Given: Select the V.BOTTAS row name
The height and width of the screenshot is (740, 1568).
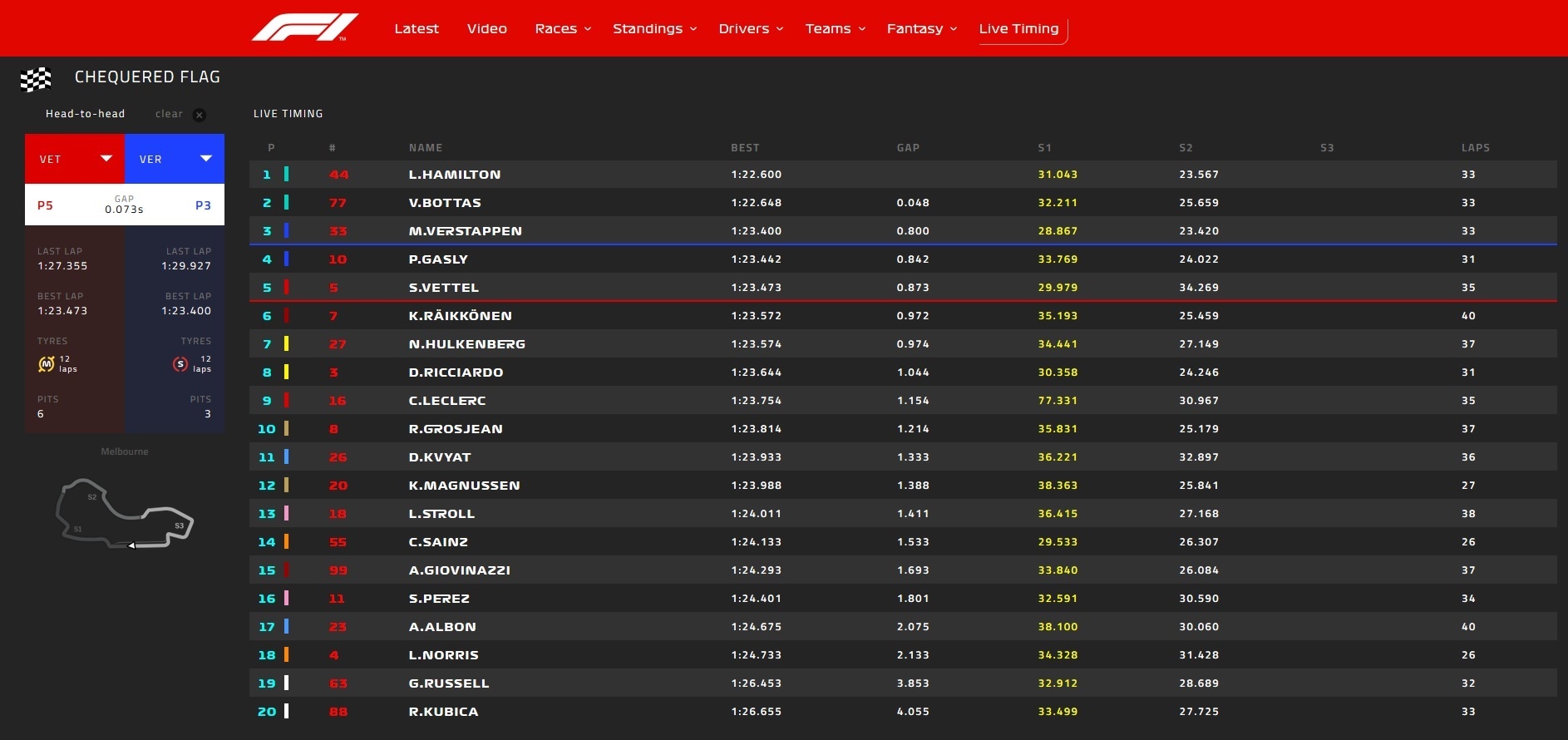Looking at the screenshot, I should point(445,203).
